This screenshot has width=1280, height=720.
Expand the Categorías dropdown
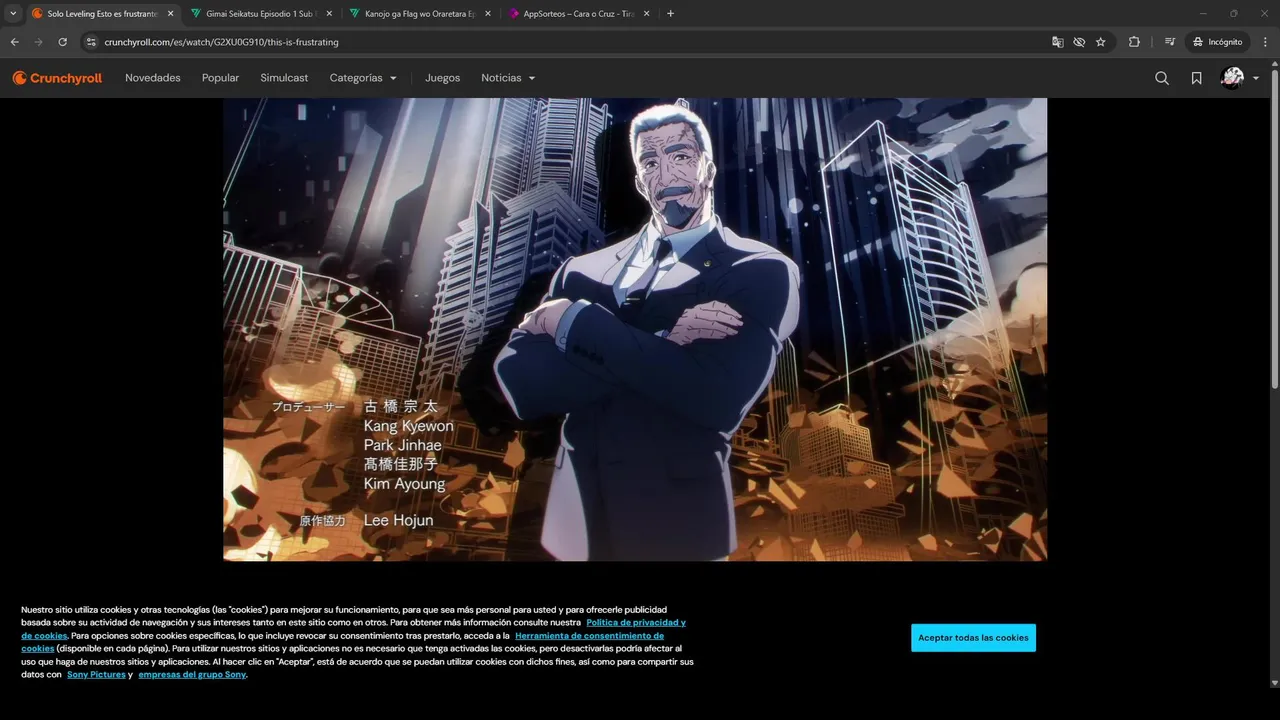pos(363,78)
